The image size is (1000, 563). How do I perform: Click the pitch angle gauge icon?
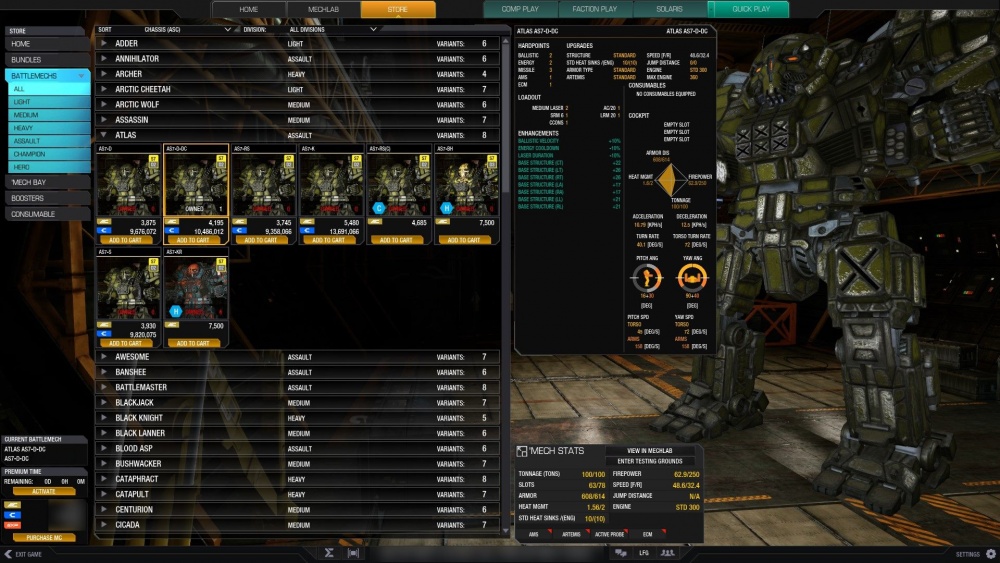pos(647,277)
